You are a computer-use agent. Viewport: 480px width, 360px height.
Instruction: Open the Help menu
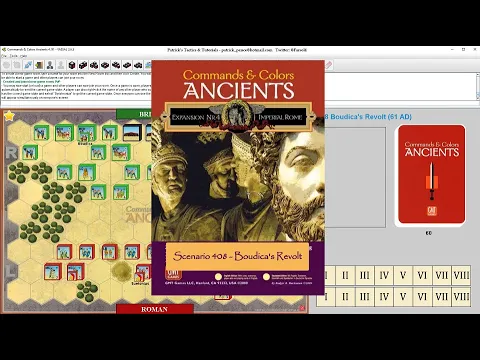(23, 56)
